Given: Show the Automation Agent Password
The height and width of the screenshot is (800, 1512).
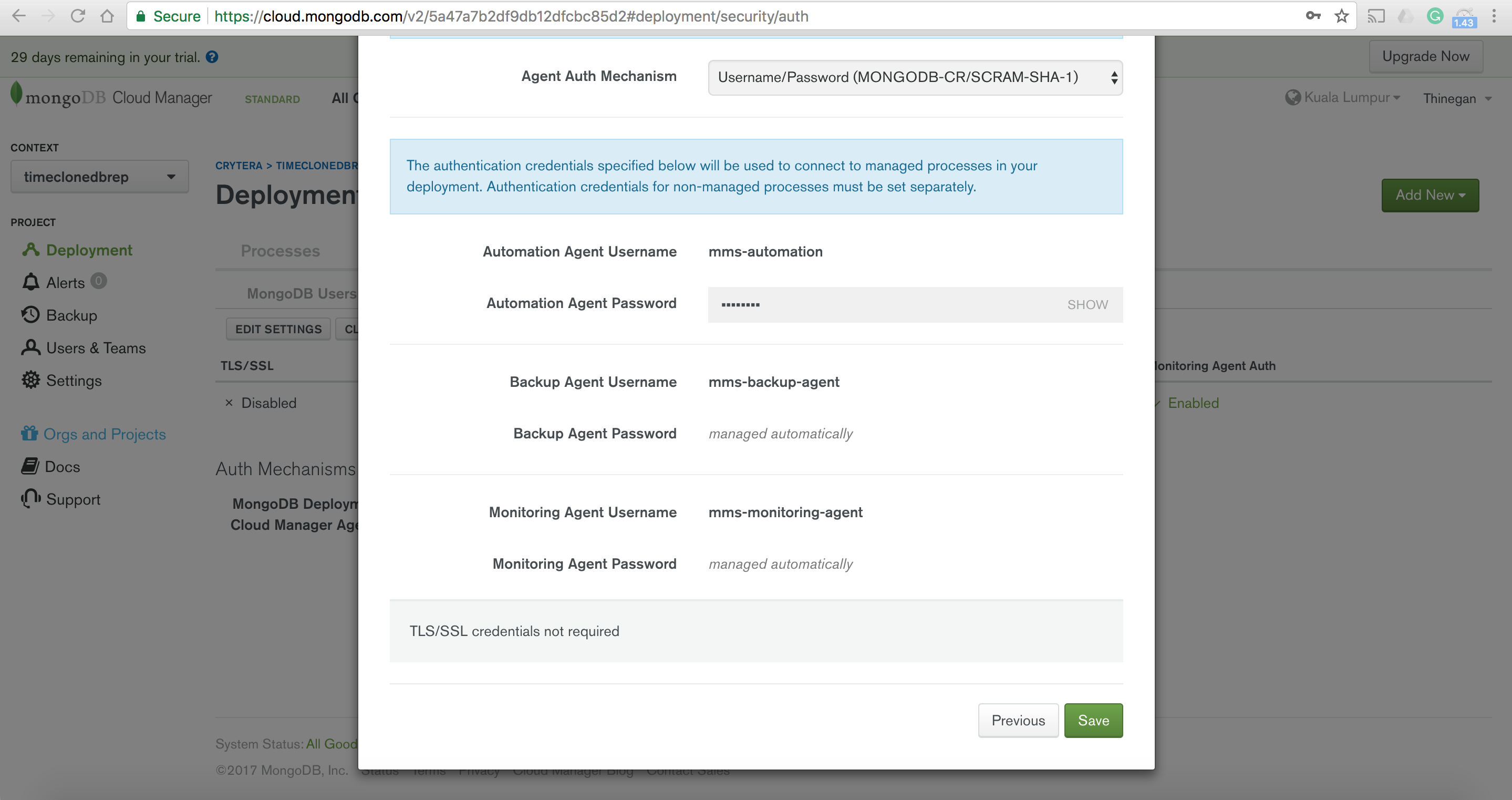Looking at the screenshot, I should coord(1087,304).
